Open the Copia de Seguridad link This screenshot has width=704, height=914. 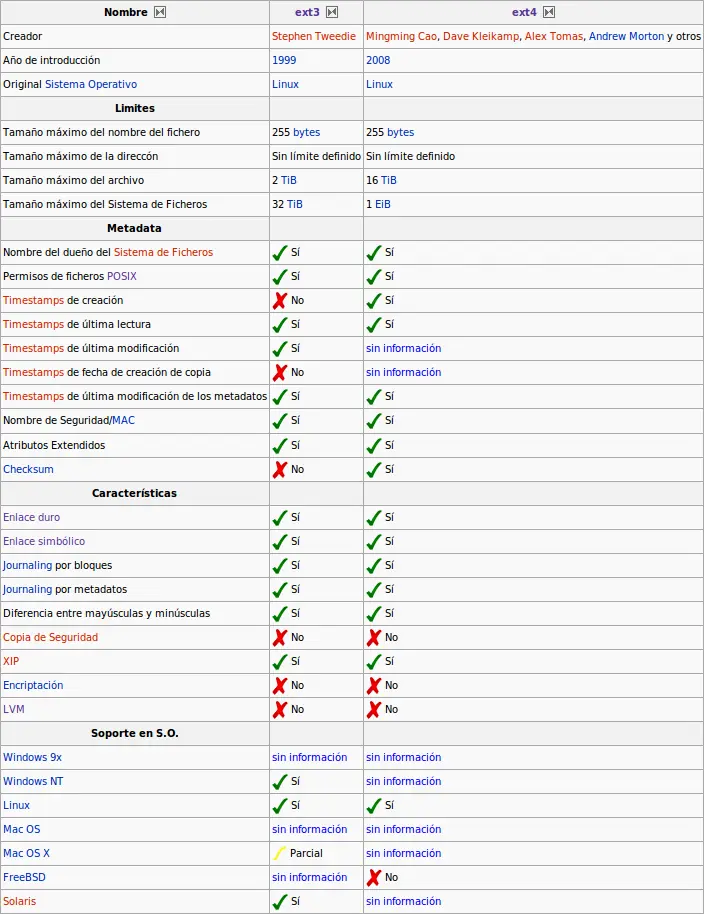(50, 637)
